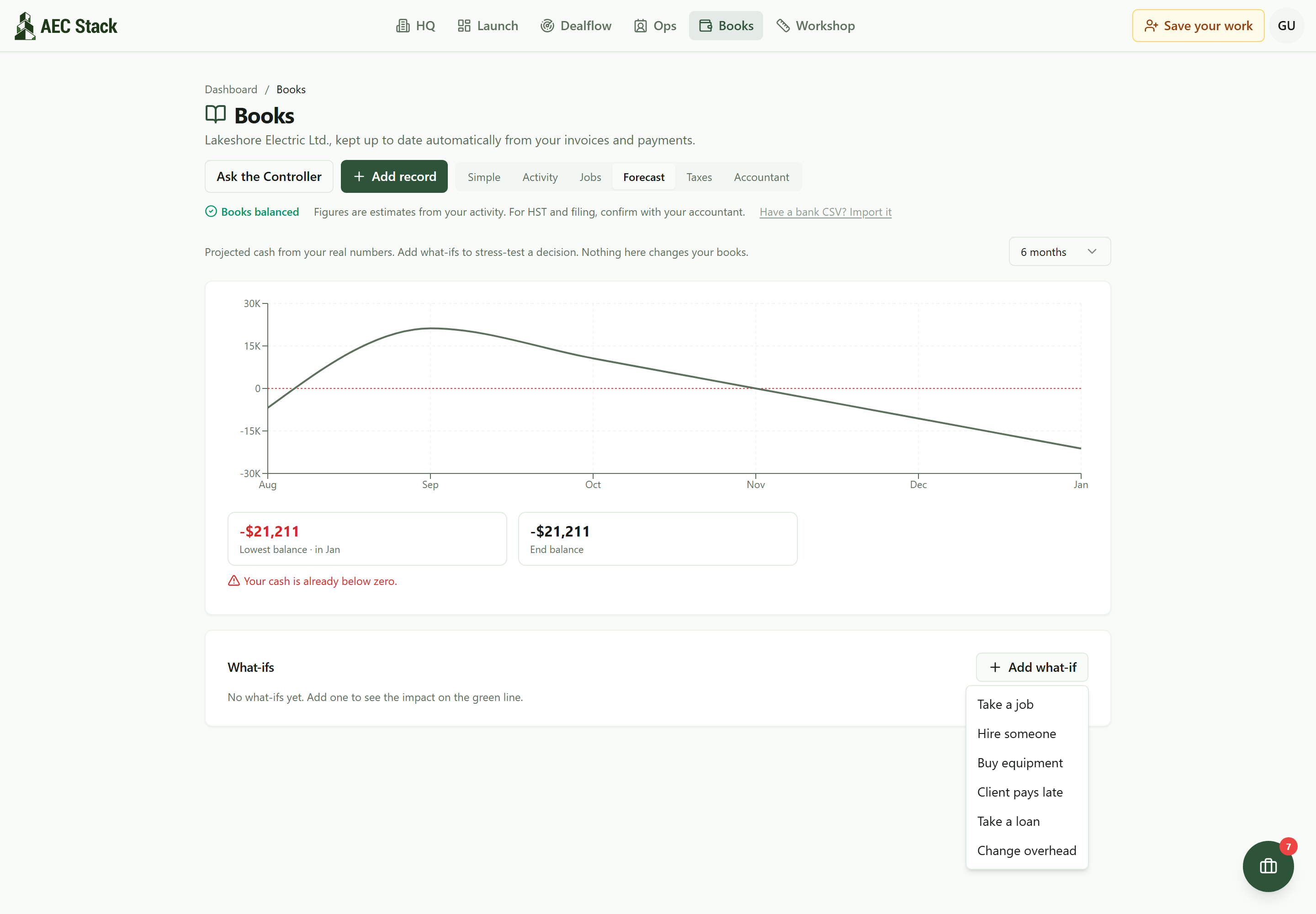This screenshot has width=1316, height=914.
Task: Go to the Launch section
Action: click(x=488, y=26)
